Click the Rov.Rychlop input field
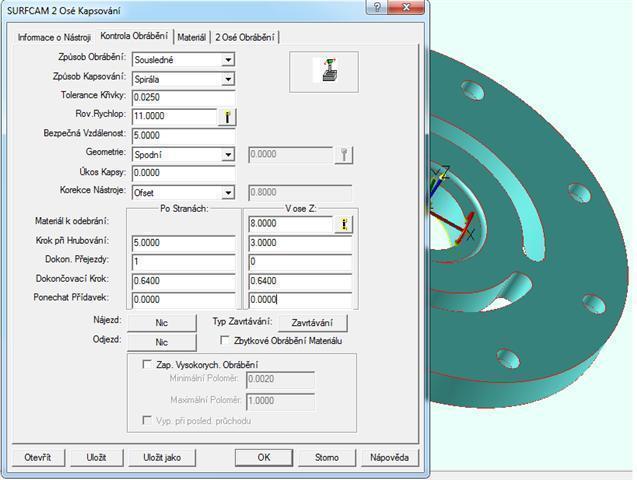The width and height of the screenshot is (637, 480). (175, 116)
